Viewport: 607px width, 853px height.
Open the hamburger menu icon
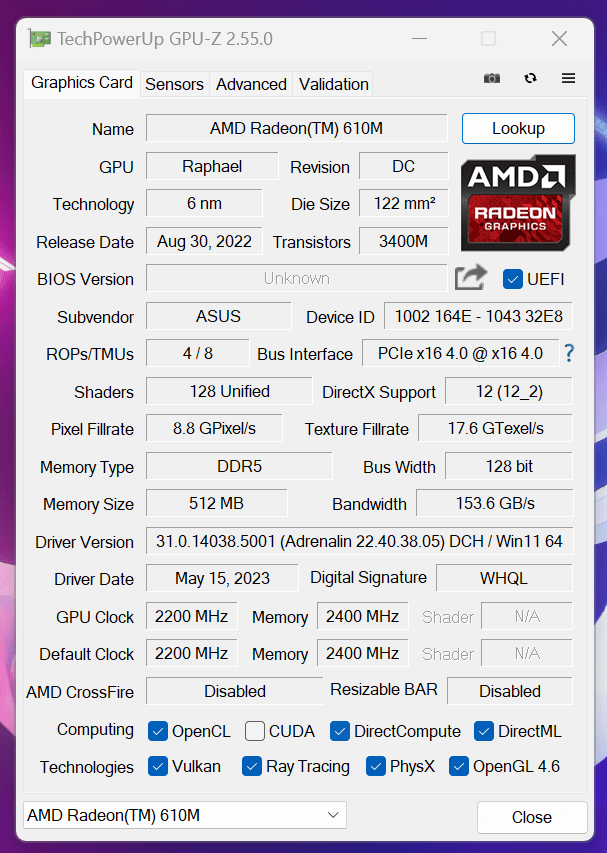pos(567,78)
